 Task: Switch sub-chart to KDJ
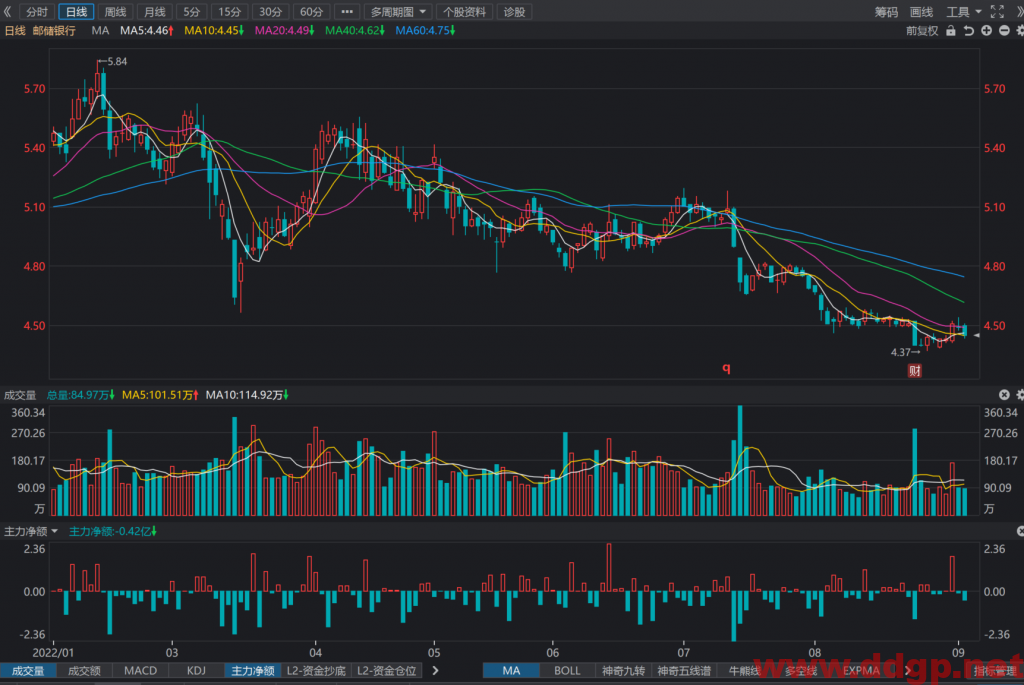click(196, 671)
